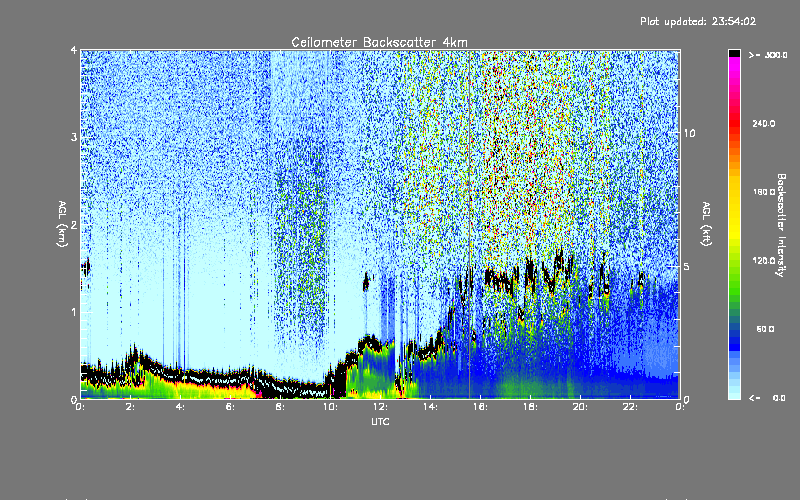Click the '20:' UTC tick label
The image size is (800, 500).
point(580,407)
